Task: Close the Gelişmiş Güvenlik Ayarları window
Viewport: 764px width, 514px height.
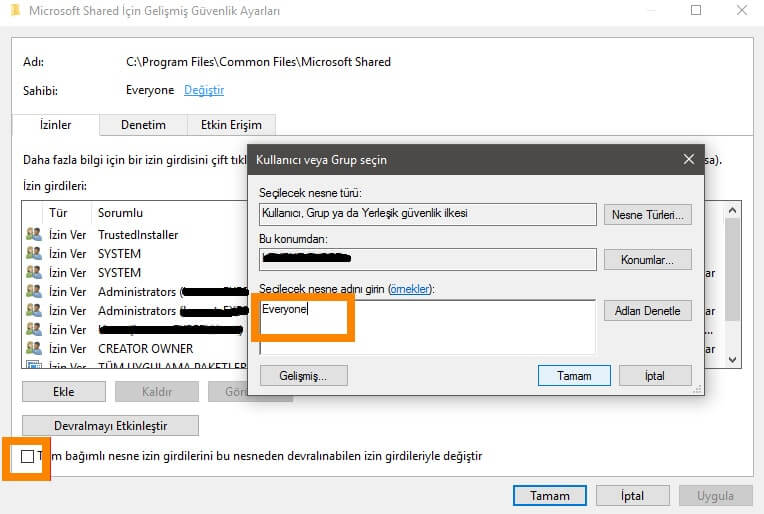Action: coord(742,10)
